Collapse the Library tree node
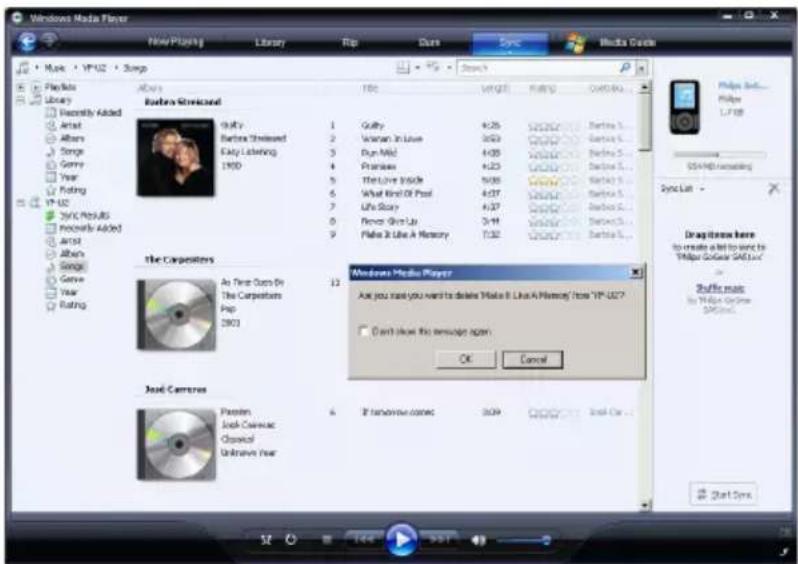 [21, 100]
